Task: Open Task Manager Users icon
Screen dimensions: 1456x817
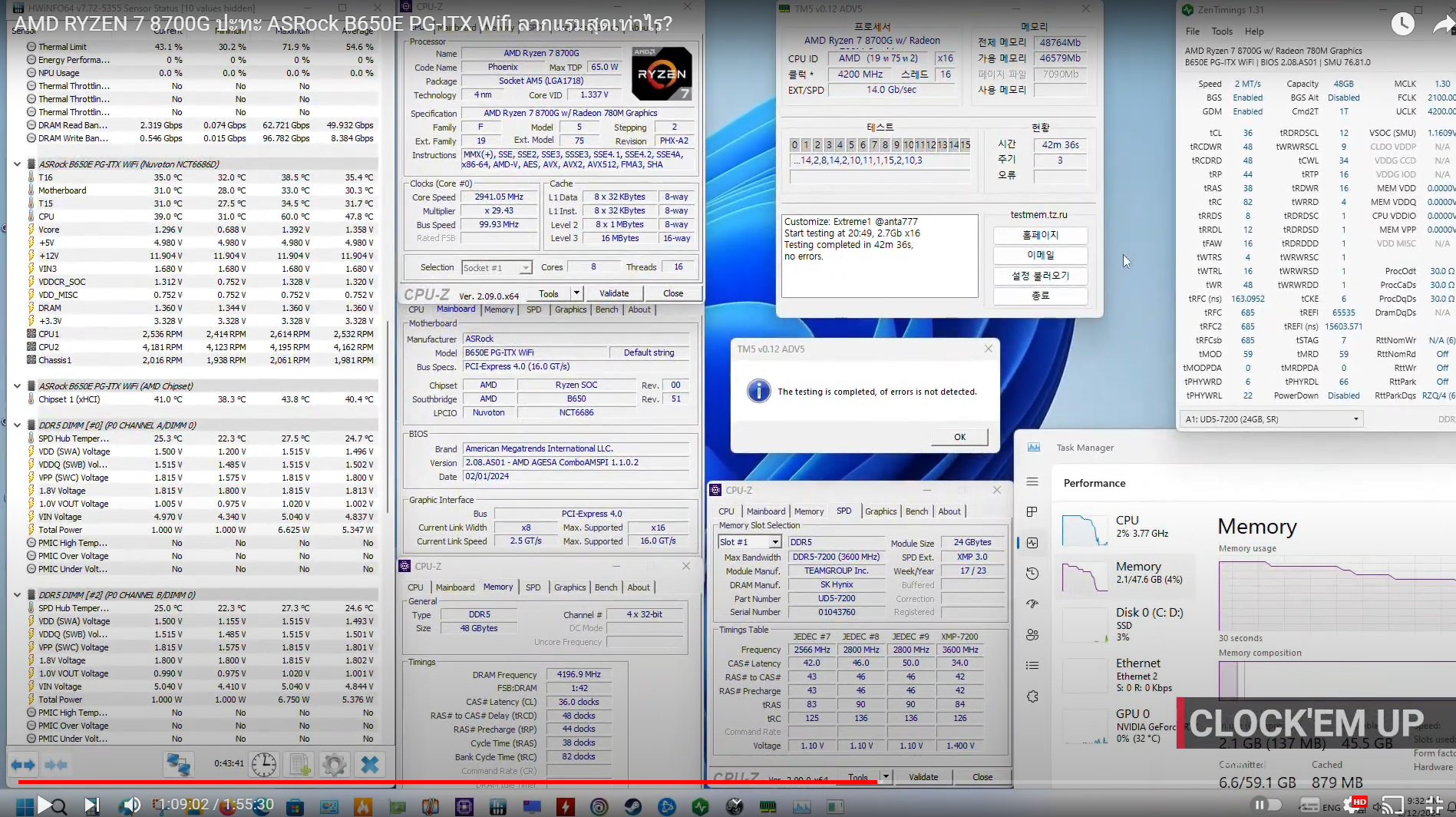Action: point(1032,635)
